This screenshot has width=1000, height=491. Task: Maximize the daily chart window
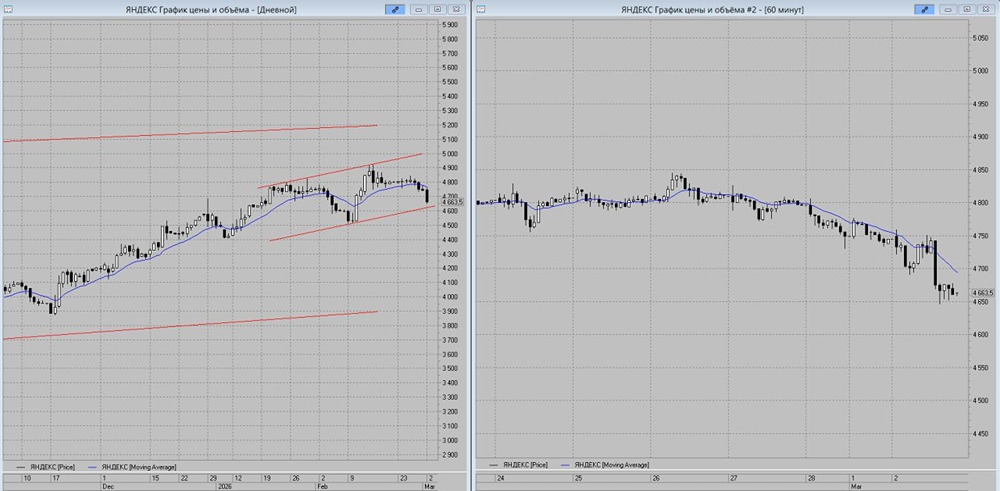click(x=438, y=10)
